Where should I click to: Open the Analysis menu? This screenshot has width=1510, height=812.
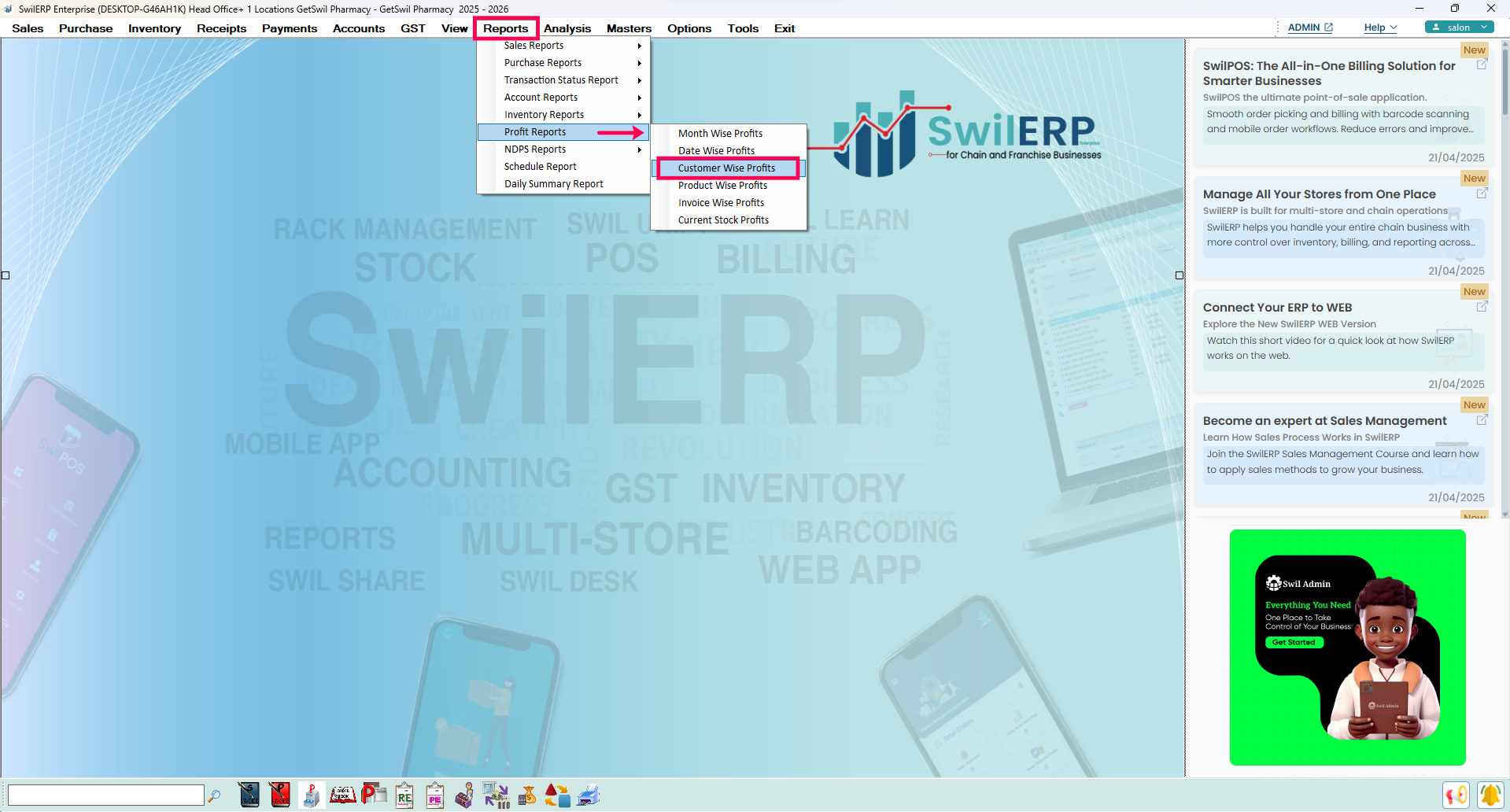pyautogui.click(x=567, y=28)
